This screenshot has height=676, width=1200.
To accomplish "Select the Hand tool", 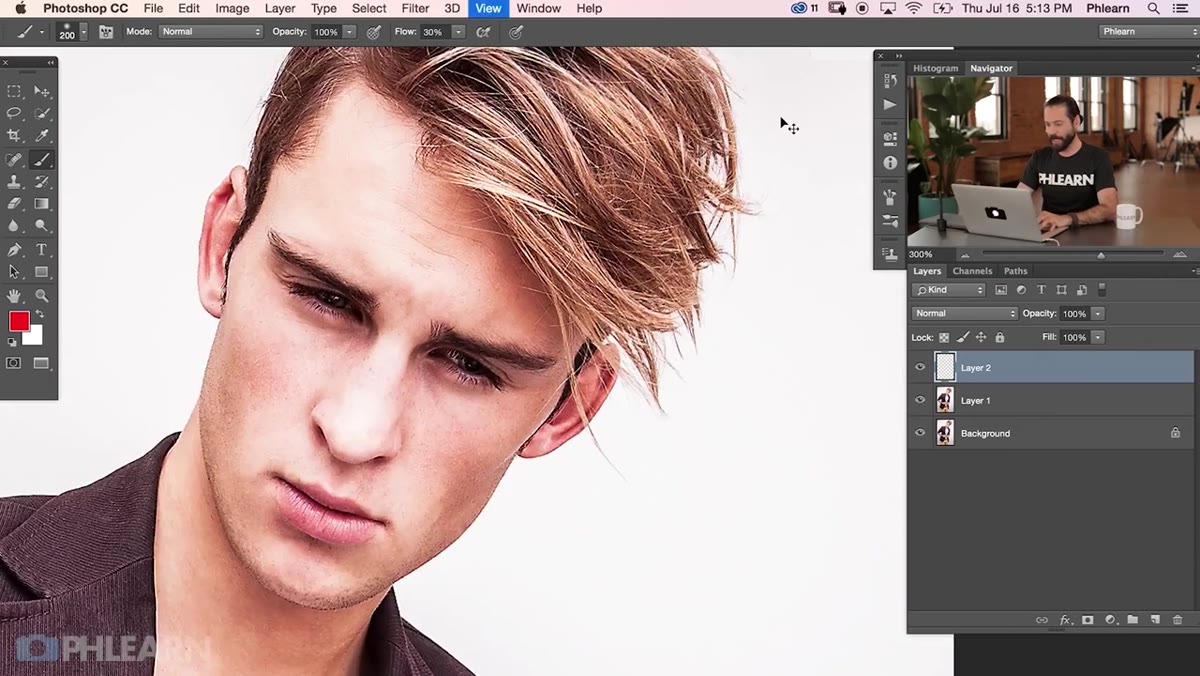I will point(14,296).
